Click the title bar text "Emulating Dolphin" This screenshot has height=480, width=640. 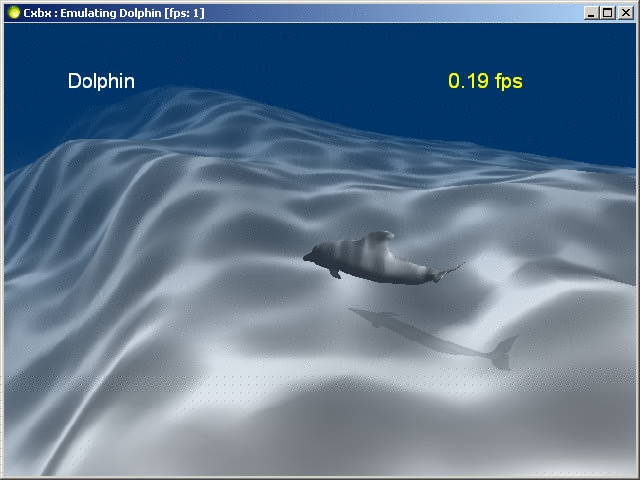pyautogui.click(x=105, y=13)
